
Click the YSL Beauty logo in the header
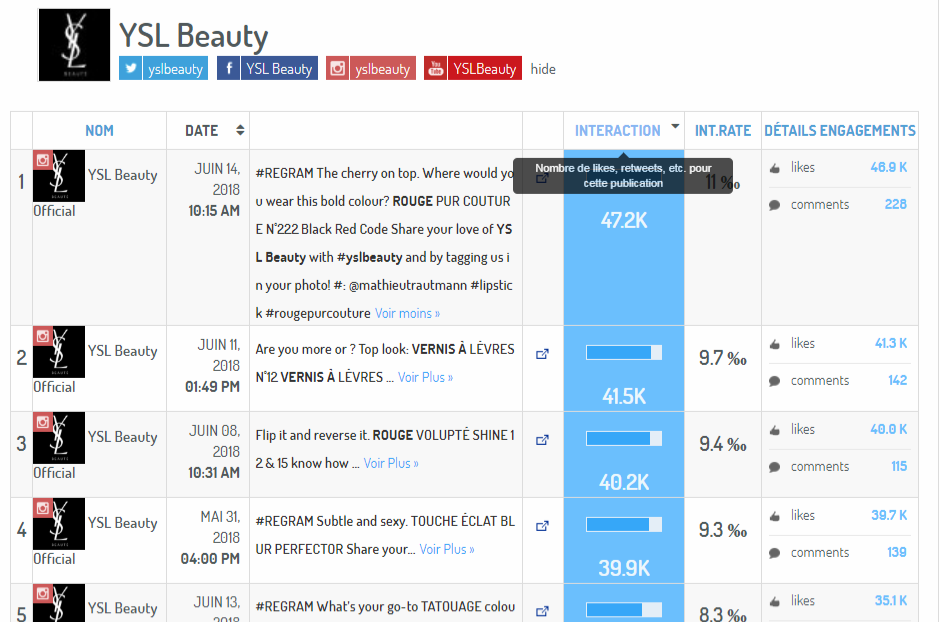pyautogui.click(x=74, y=44)
